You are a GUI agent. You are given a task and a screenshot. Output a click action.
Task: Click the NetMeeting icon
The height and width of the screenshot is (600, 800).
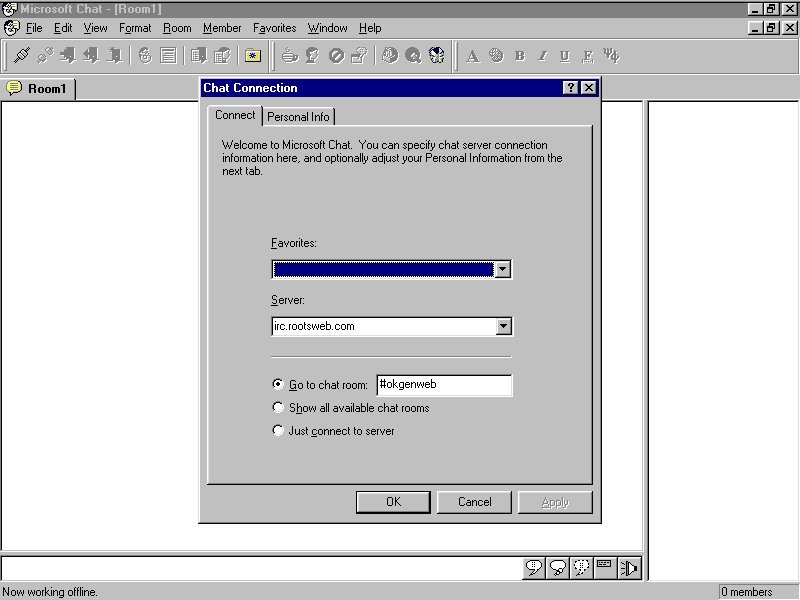click(x=437, y=55)
